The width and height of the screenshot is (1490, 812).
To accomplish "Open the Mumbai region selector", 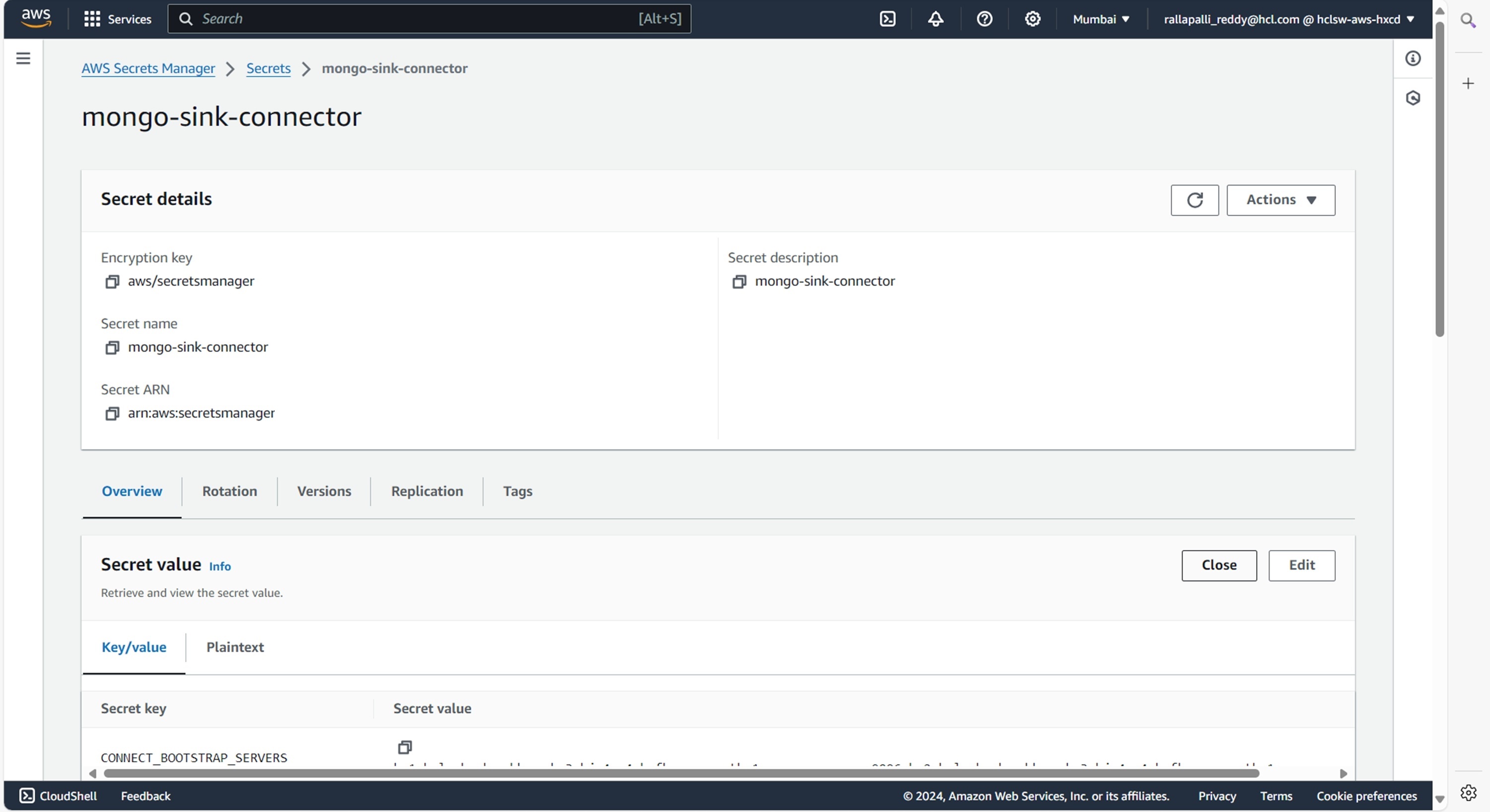I will (1101, 19).
